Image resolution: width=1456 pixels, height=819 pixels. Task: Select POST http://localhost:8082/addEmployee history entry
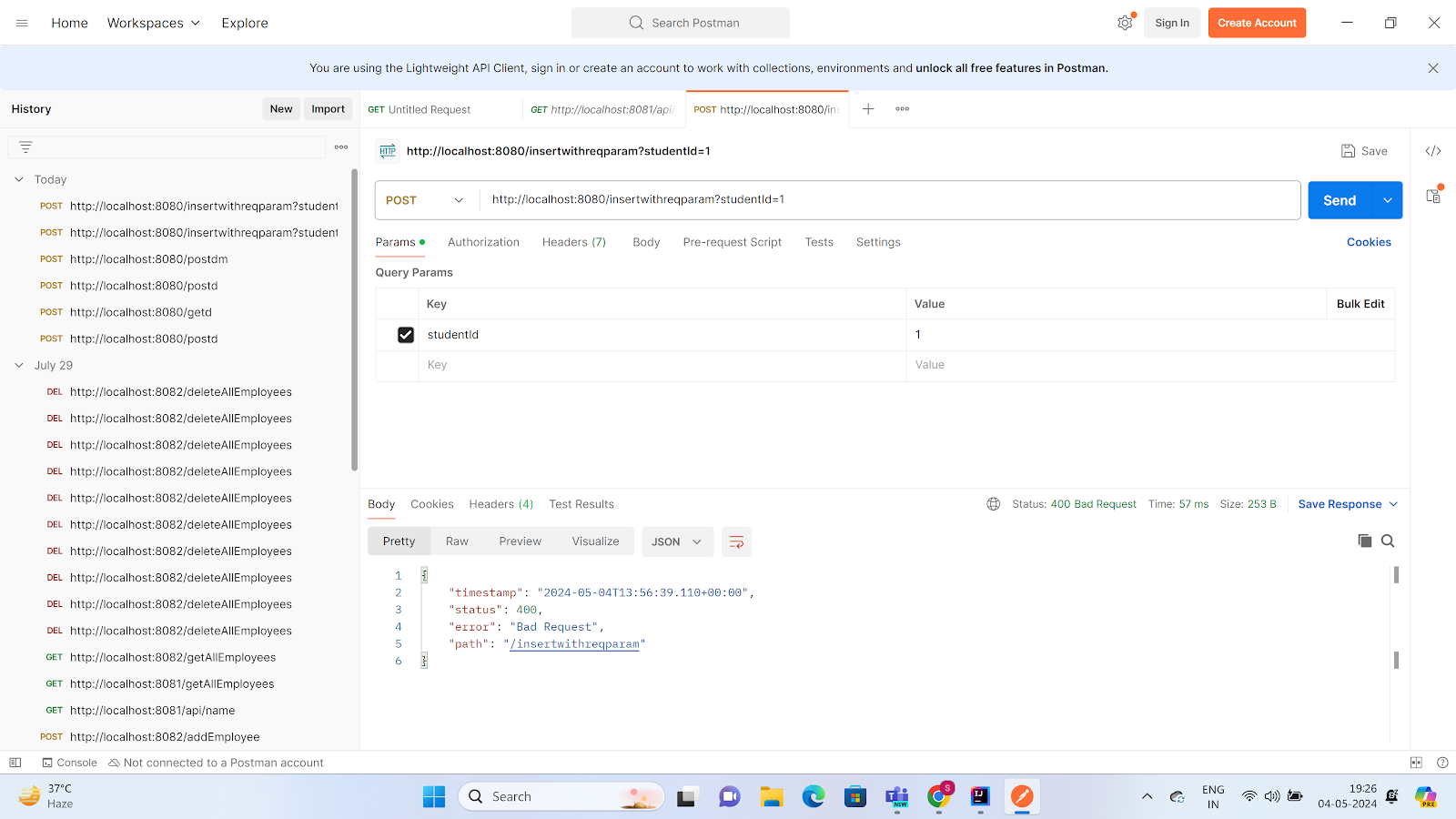(x=165, y=737)
